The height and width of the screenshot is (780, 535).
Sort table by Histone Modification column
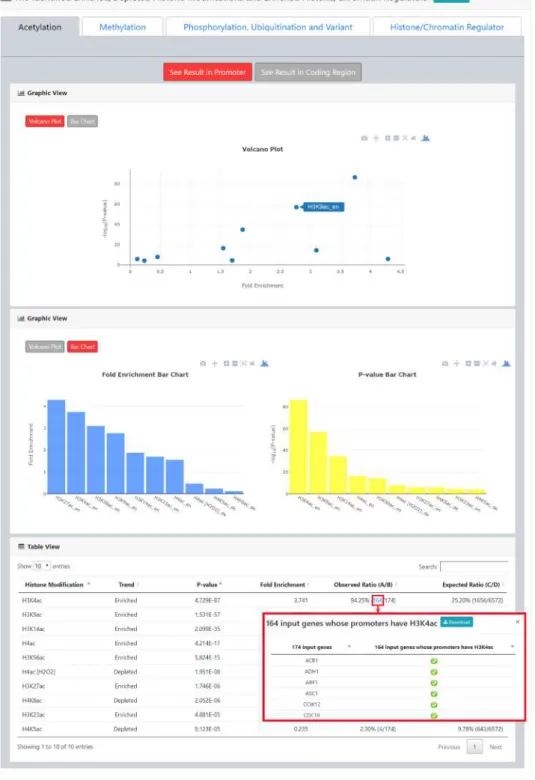tap(55, 585)
